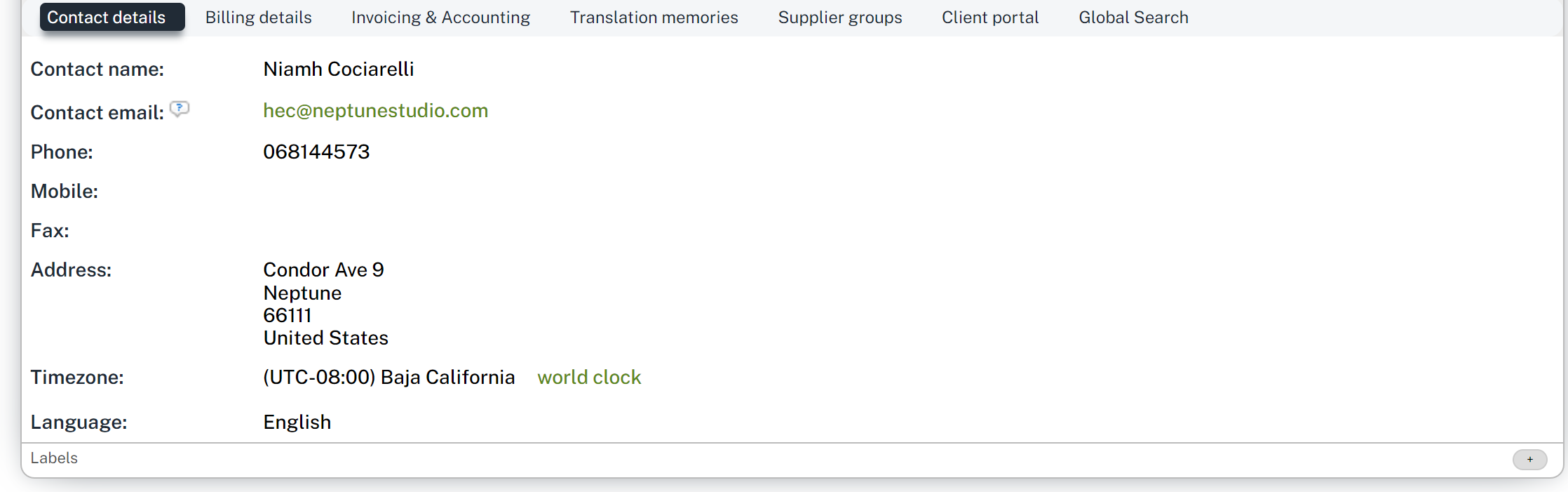This screenshot has width=1568, height=492.
Task: Click the 66111 postal code
Action: coord(287,316)
